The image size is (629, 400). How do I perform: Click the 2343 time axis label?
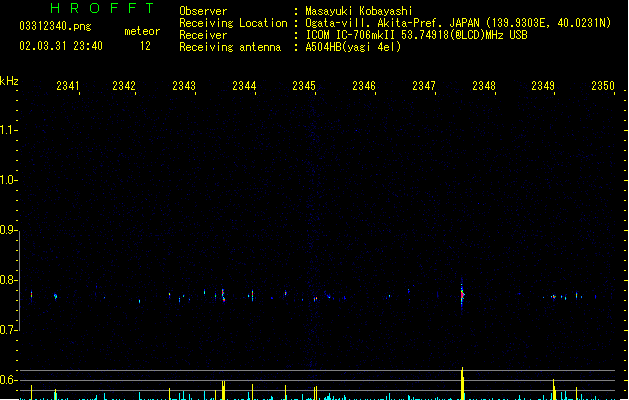184,86
